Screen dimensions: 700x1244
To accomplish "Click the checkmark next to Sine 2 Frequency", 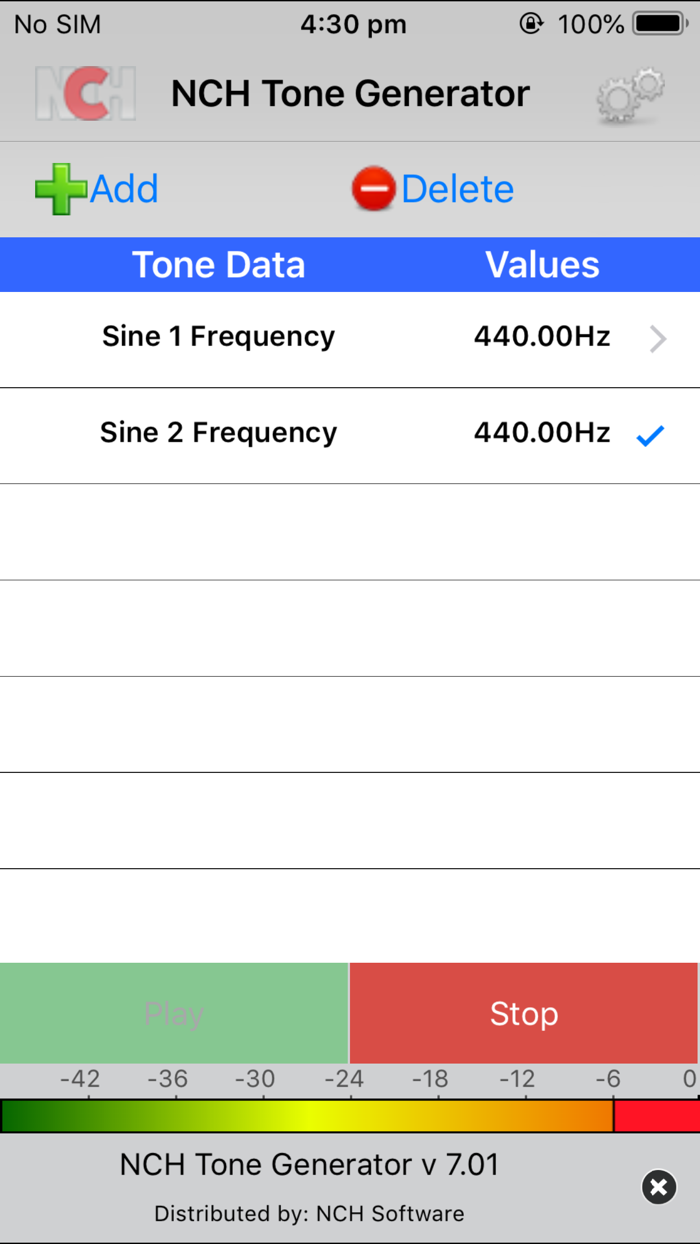I will [x=651, y=434].
